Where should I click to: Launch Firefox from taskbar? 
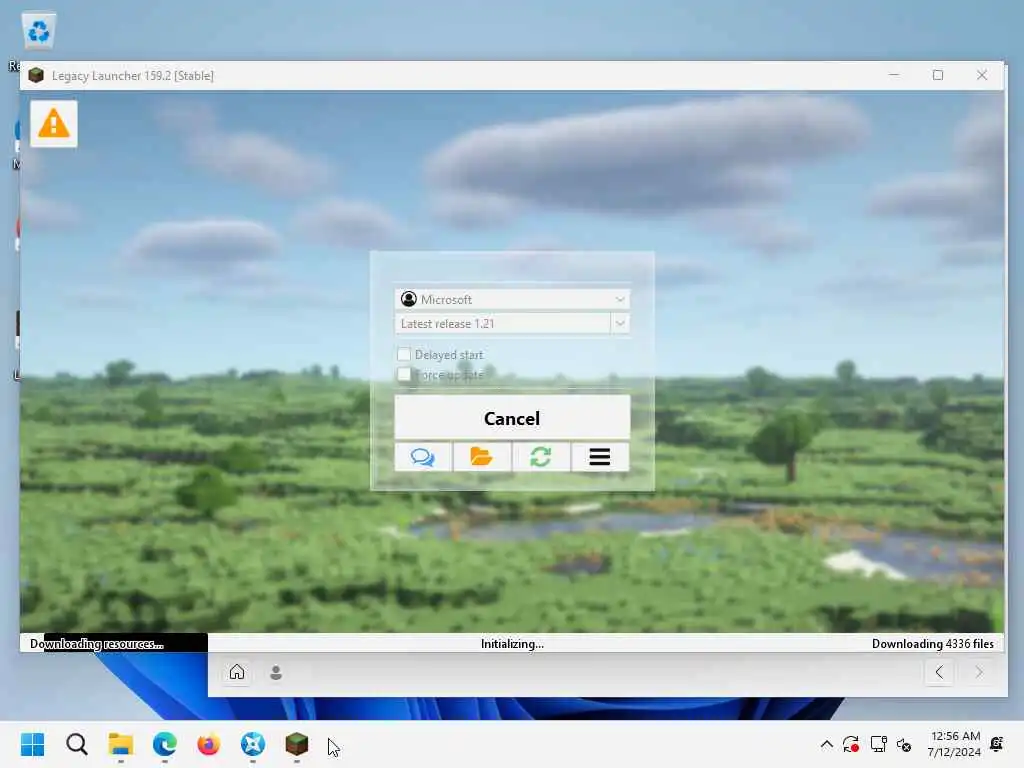[x=208, y=744]
